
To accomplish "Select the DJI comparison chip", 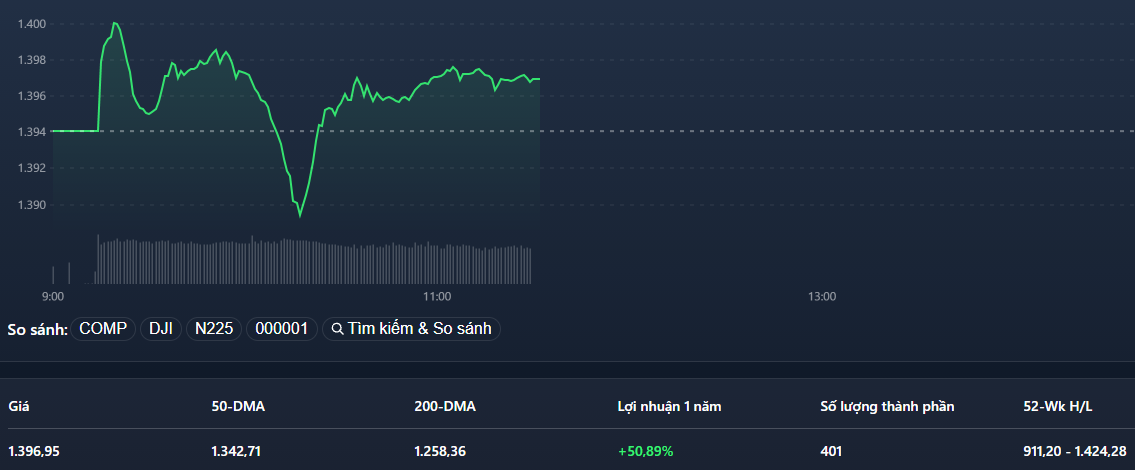I will coord(160,329).
